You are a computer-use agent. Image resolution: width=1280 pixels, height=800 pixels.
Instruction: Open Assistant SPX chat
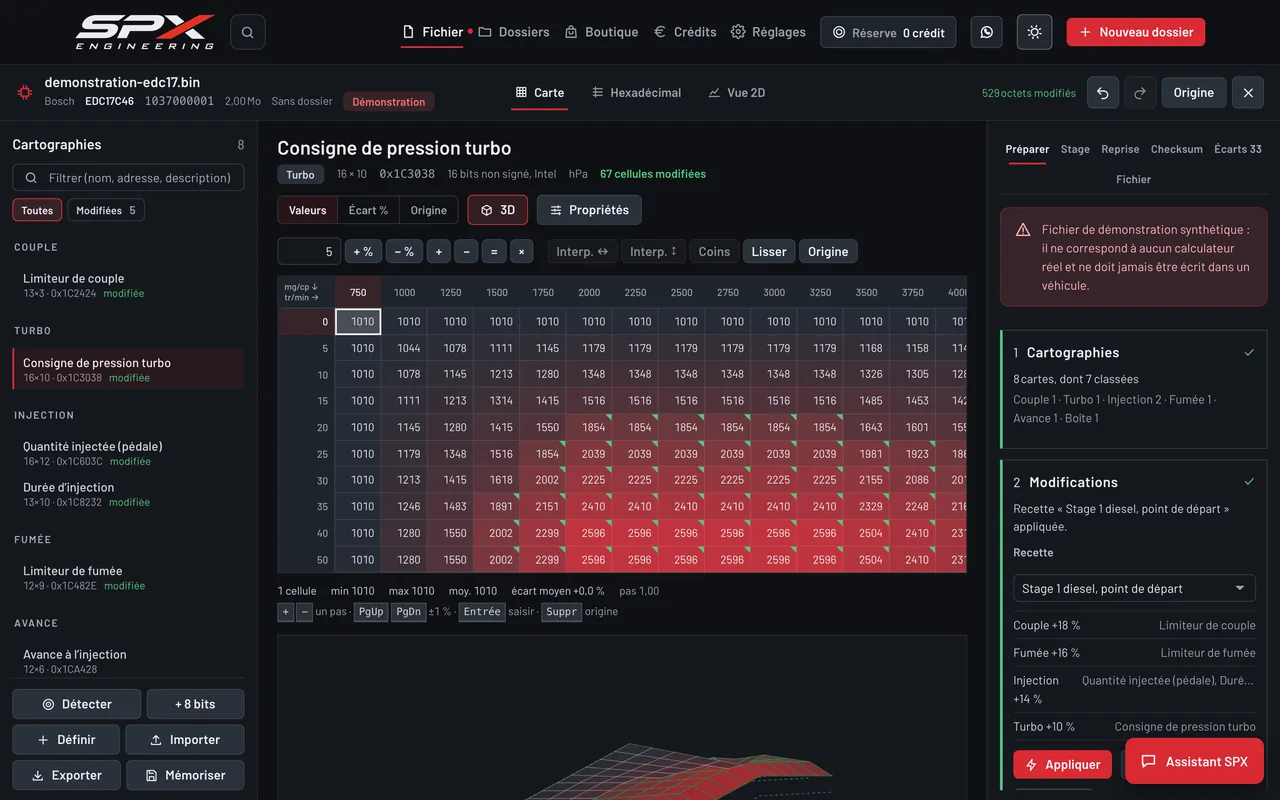[x=1195, y=761]
